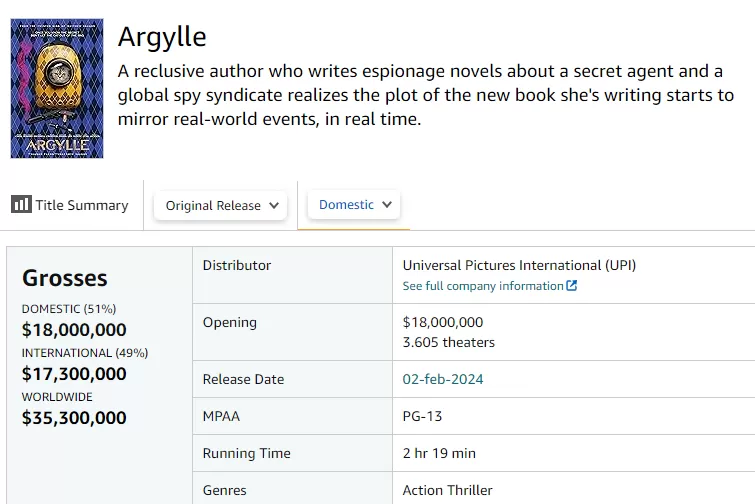Click the external link icon after company information

click(x=572, y=286)
